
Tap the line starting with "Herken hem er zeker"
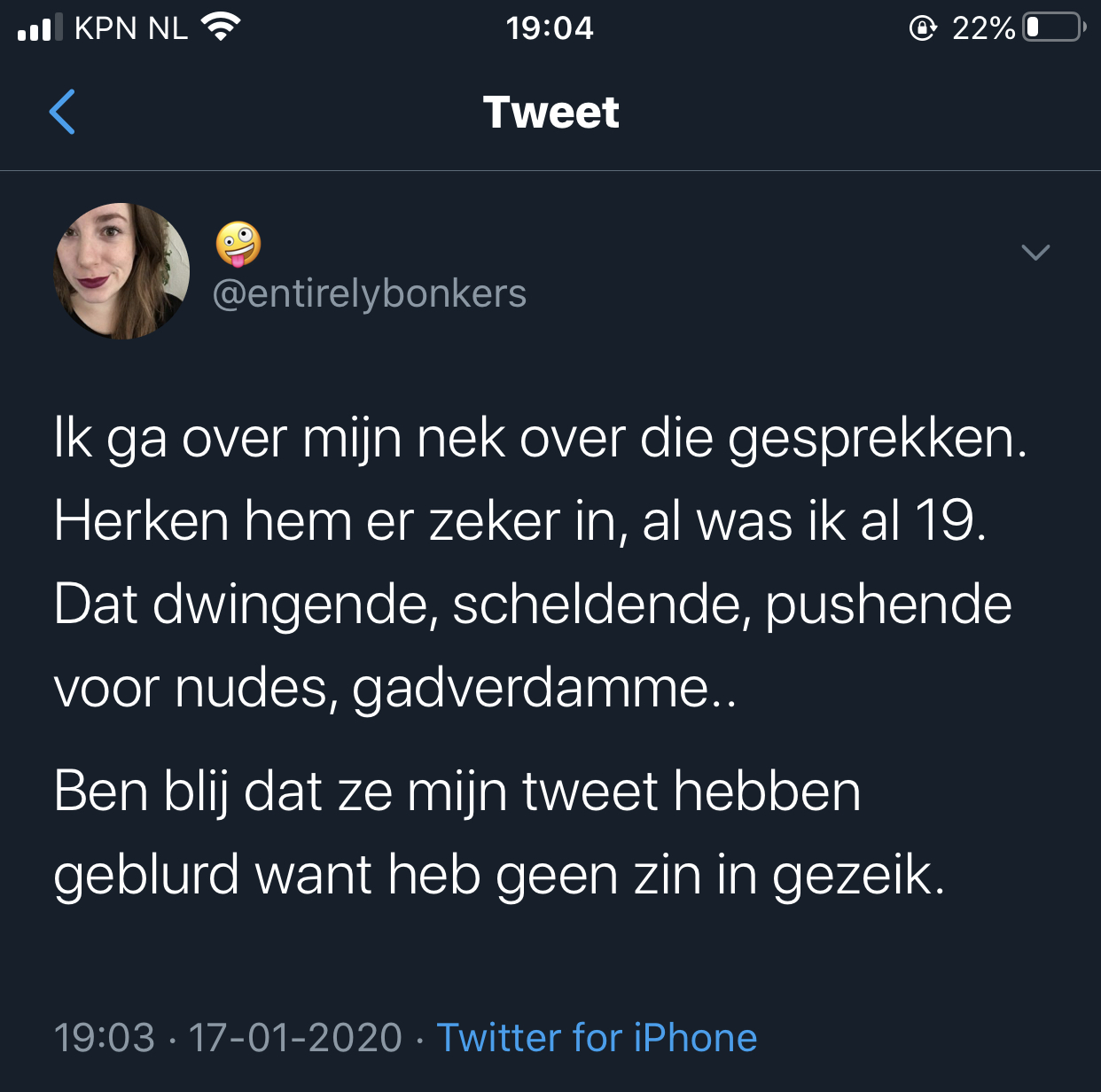pos(520,520)
